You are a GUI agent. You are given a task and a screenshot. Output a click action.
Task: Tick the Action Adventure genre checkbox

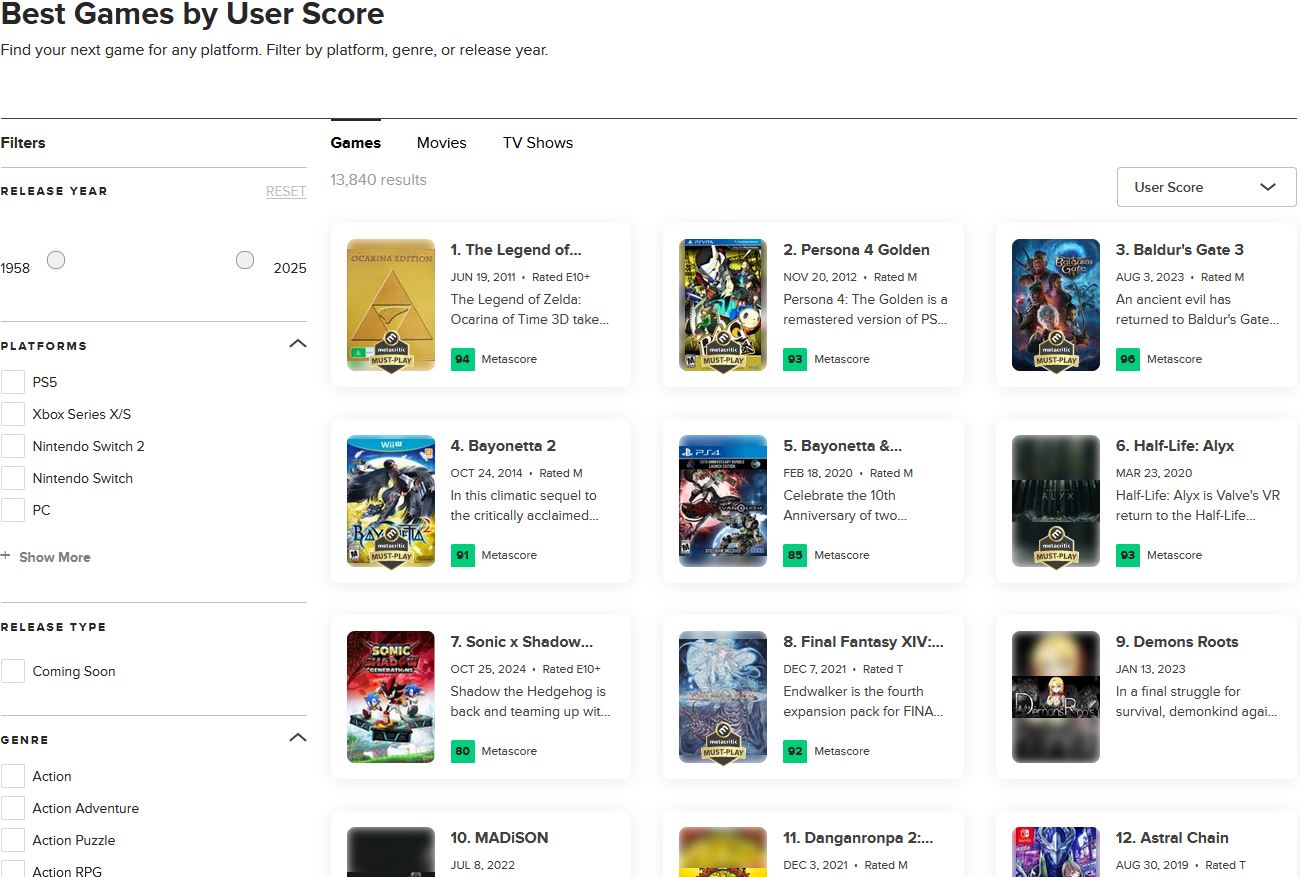tap(13, 808)
